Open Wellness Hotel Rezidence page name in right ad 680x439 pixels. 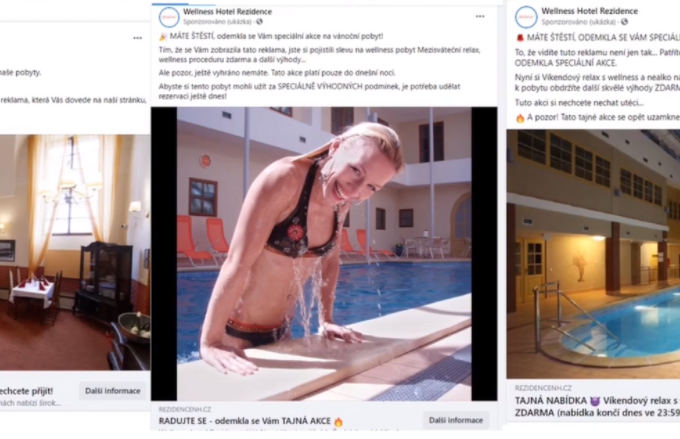[x=589, y=11]
